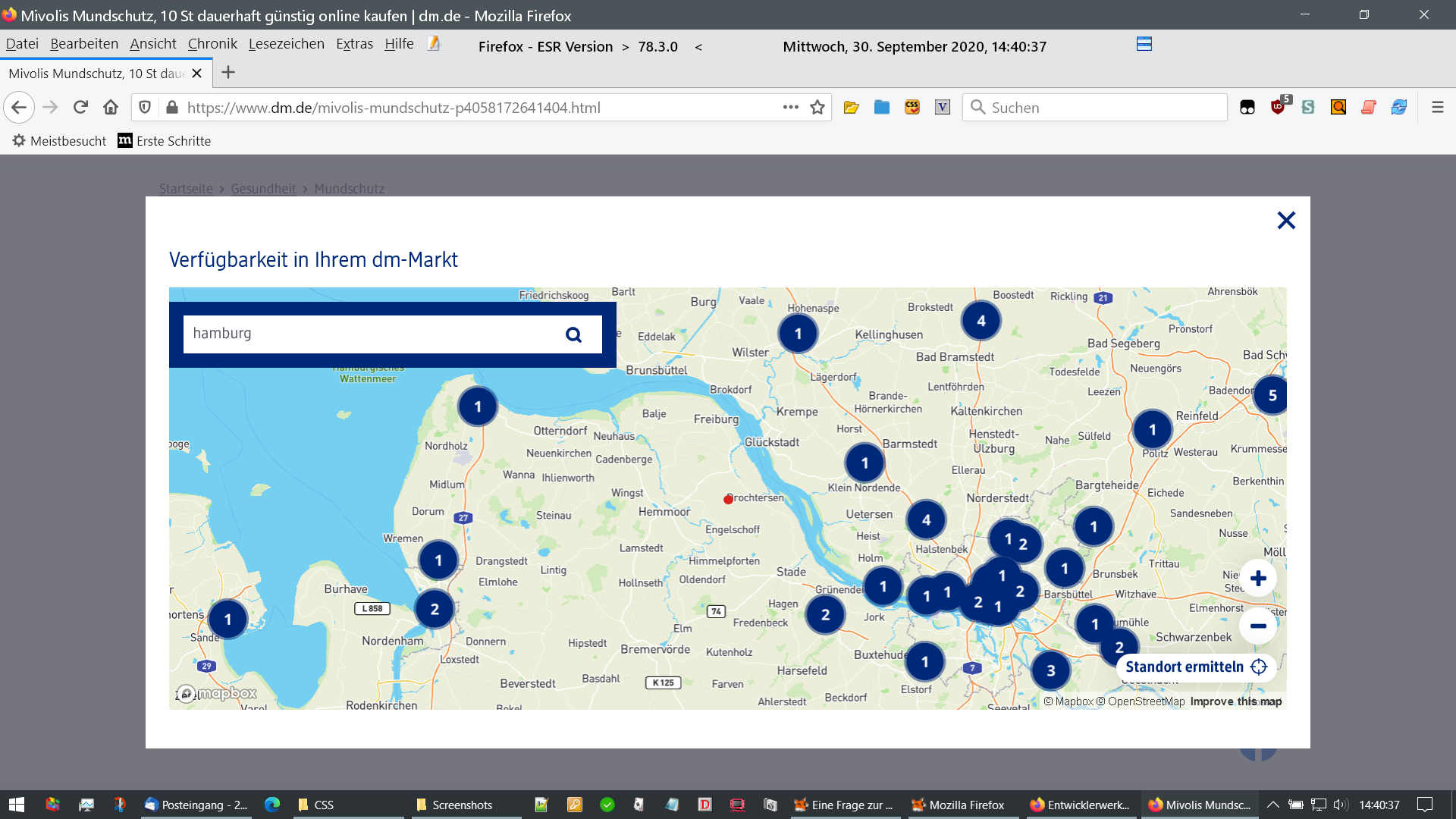This screenshot has height=819, width=1456.
Task: Go to the Firefox home page icon
Action: tap(111, 108)
